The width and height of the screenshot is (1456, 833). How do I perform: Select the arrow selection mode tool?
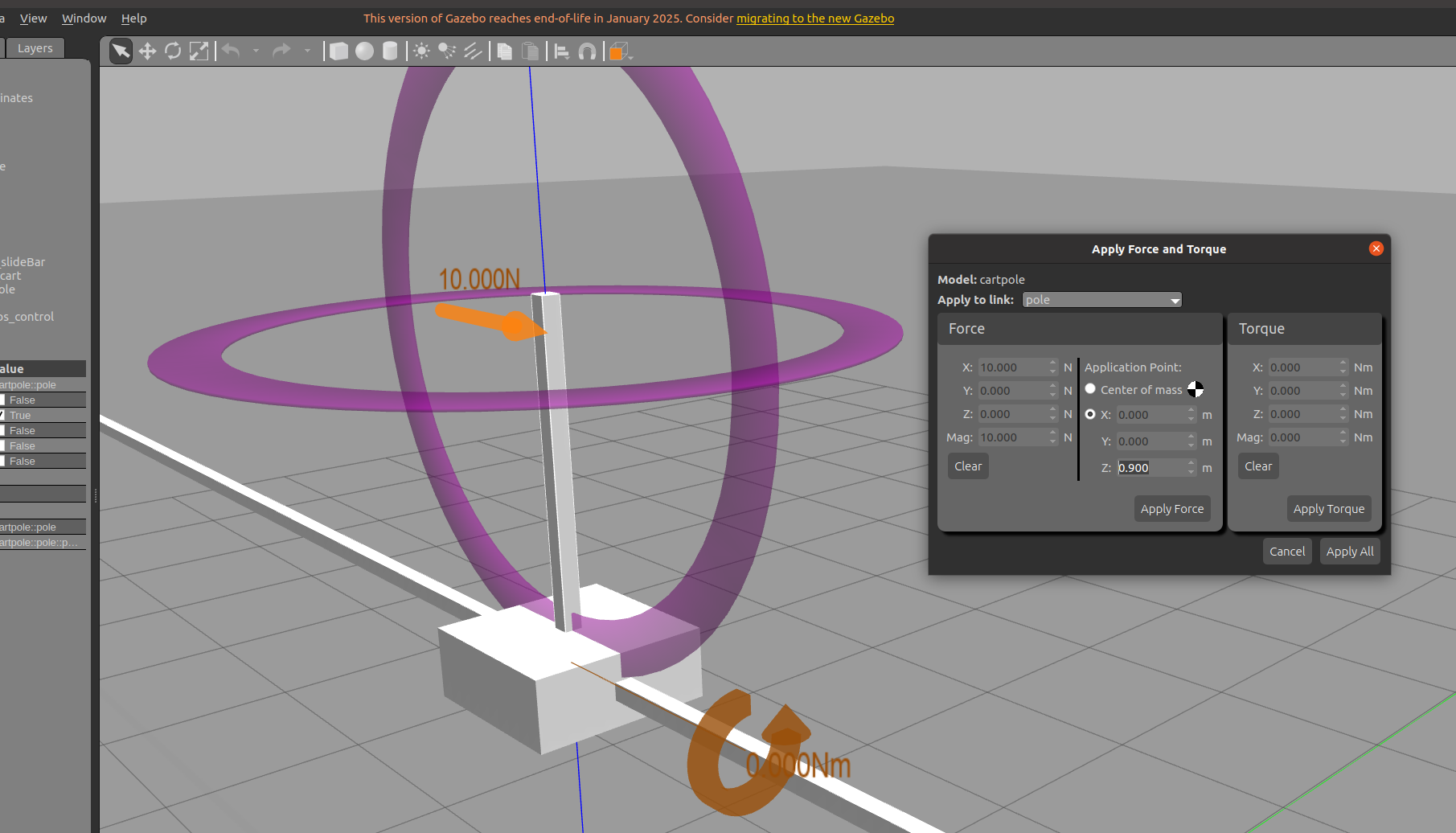point(121,51)
